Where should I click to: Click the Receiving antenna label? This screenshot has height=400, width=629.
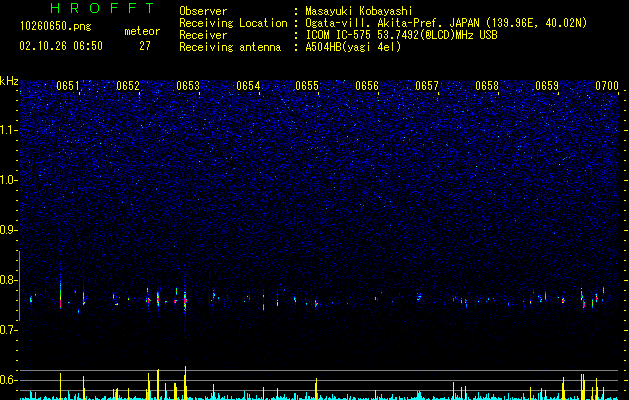[230, 47]
